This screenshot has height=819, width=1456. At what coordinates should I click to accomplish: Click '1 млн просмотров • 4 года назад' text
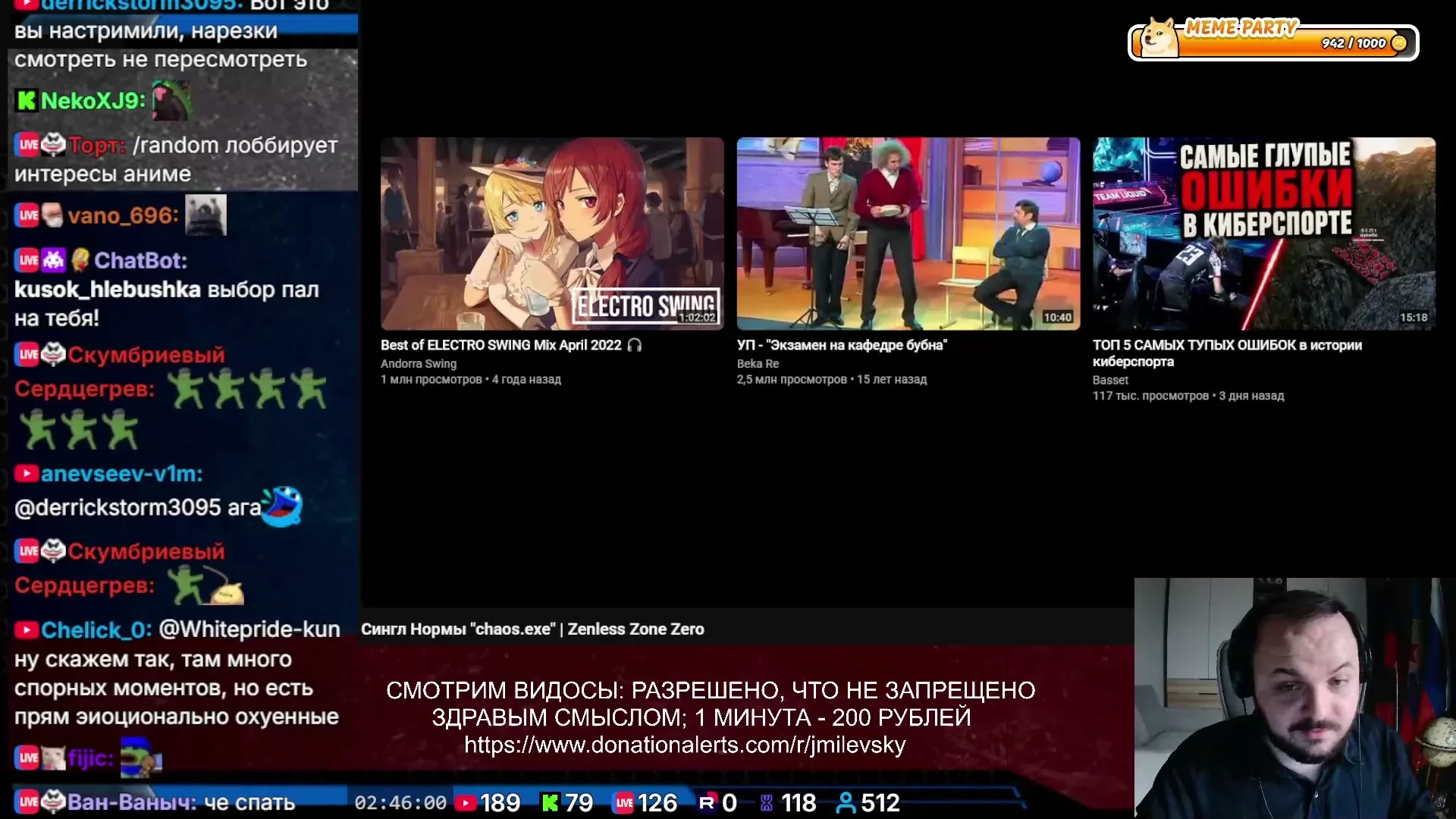(471, 379)
